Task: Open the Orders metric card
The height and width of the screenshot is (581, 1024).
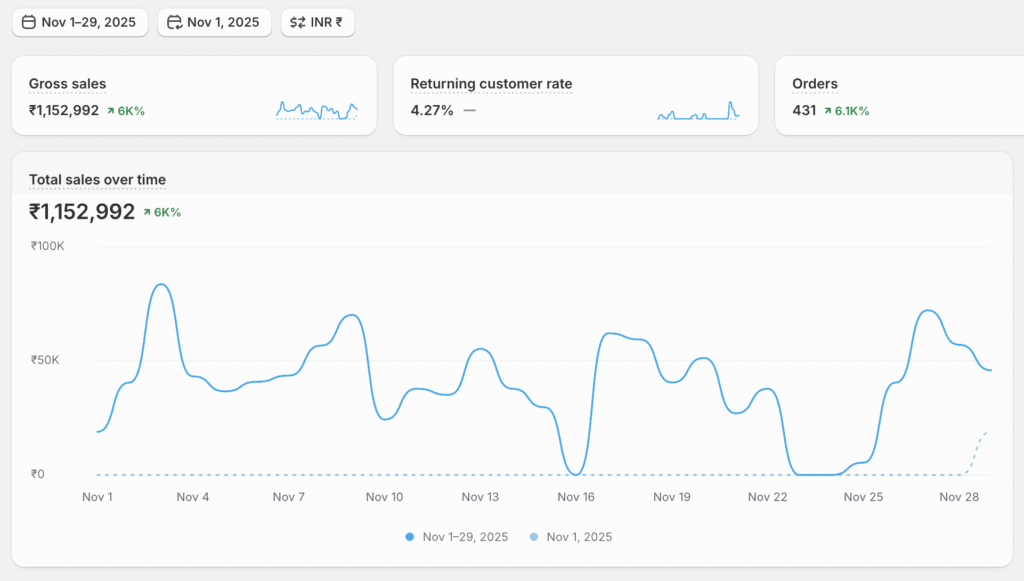Action: [895, 96]
